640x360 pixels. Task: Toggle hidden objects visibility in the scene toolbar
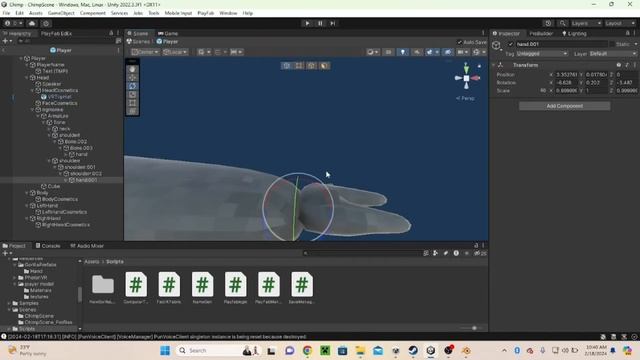[x=448, y=52]
